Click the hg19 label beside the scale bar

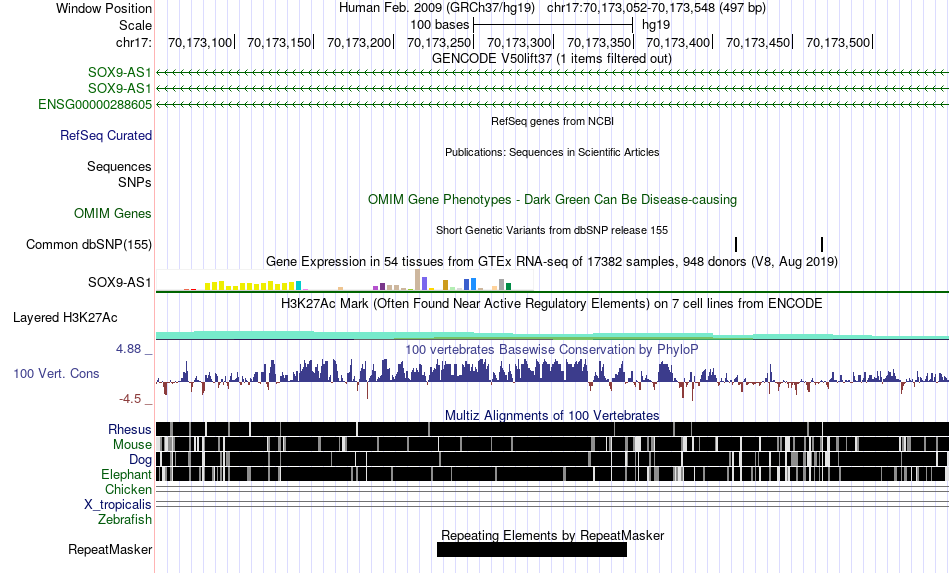coord(656,25)
